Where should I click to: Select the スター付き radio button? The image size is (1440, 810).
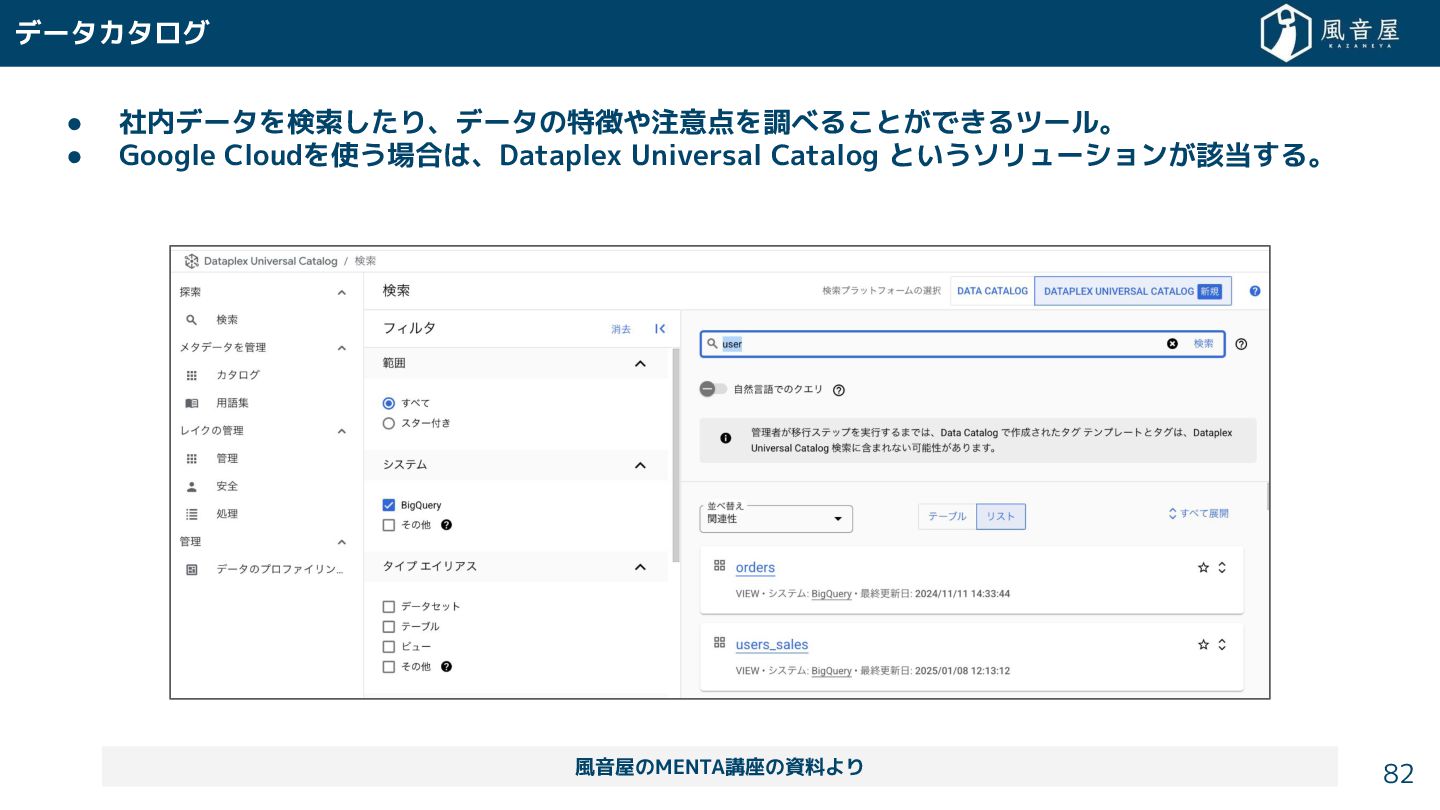[389, 423]
